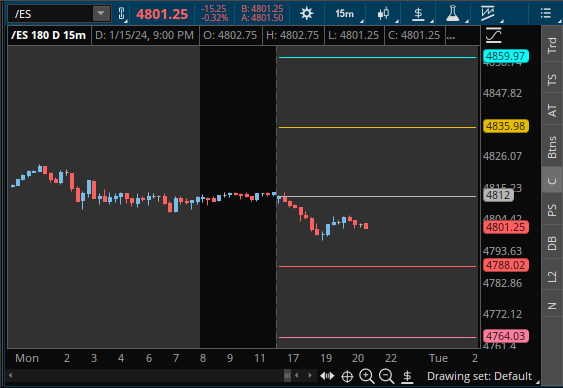Click the O: 4802.75 open value

[230, 35]
